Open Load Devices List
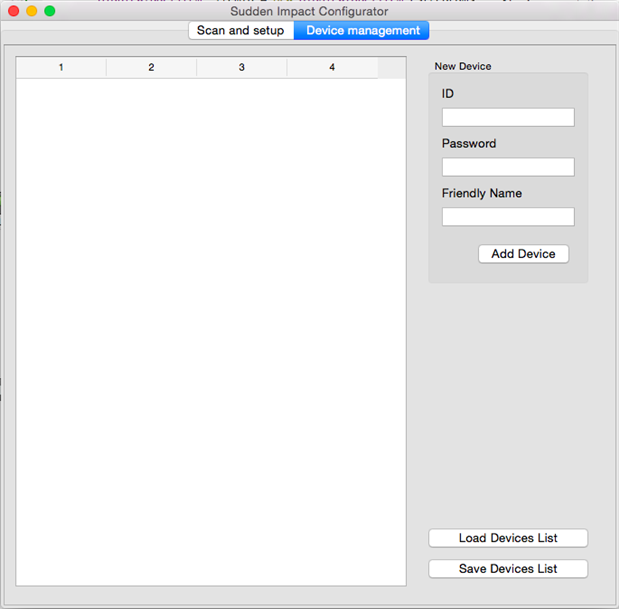 point(508,538)
